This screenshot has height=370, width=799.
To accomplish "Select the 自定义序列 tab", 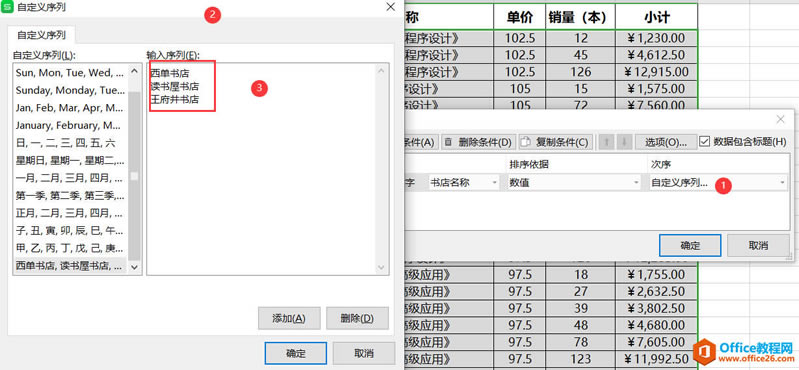I will tap(41, 35).
